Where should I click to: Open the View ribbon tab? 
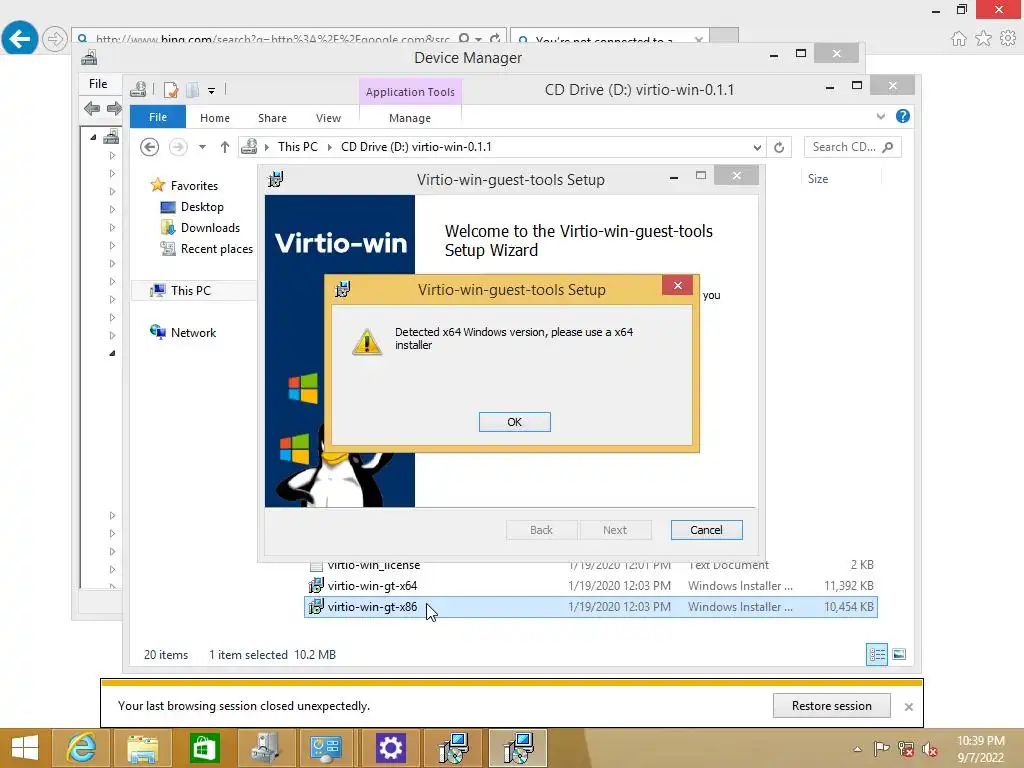328,118
